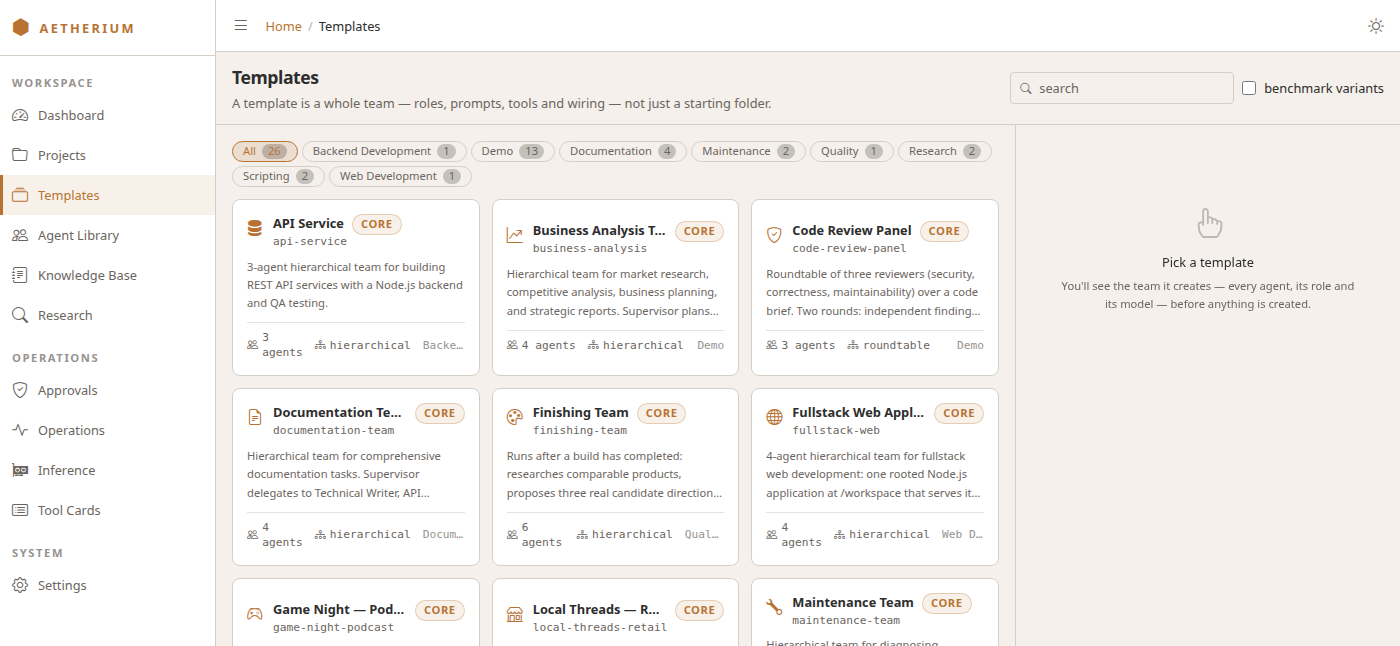Click the Game Night controller icon

click(x=255, y=614)
